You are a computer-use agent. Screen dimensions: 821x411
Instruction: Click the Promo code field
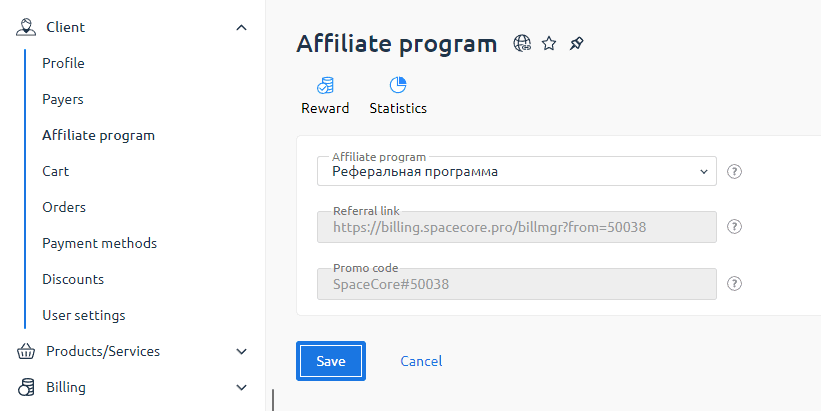point(516,283)
